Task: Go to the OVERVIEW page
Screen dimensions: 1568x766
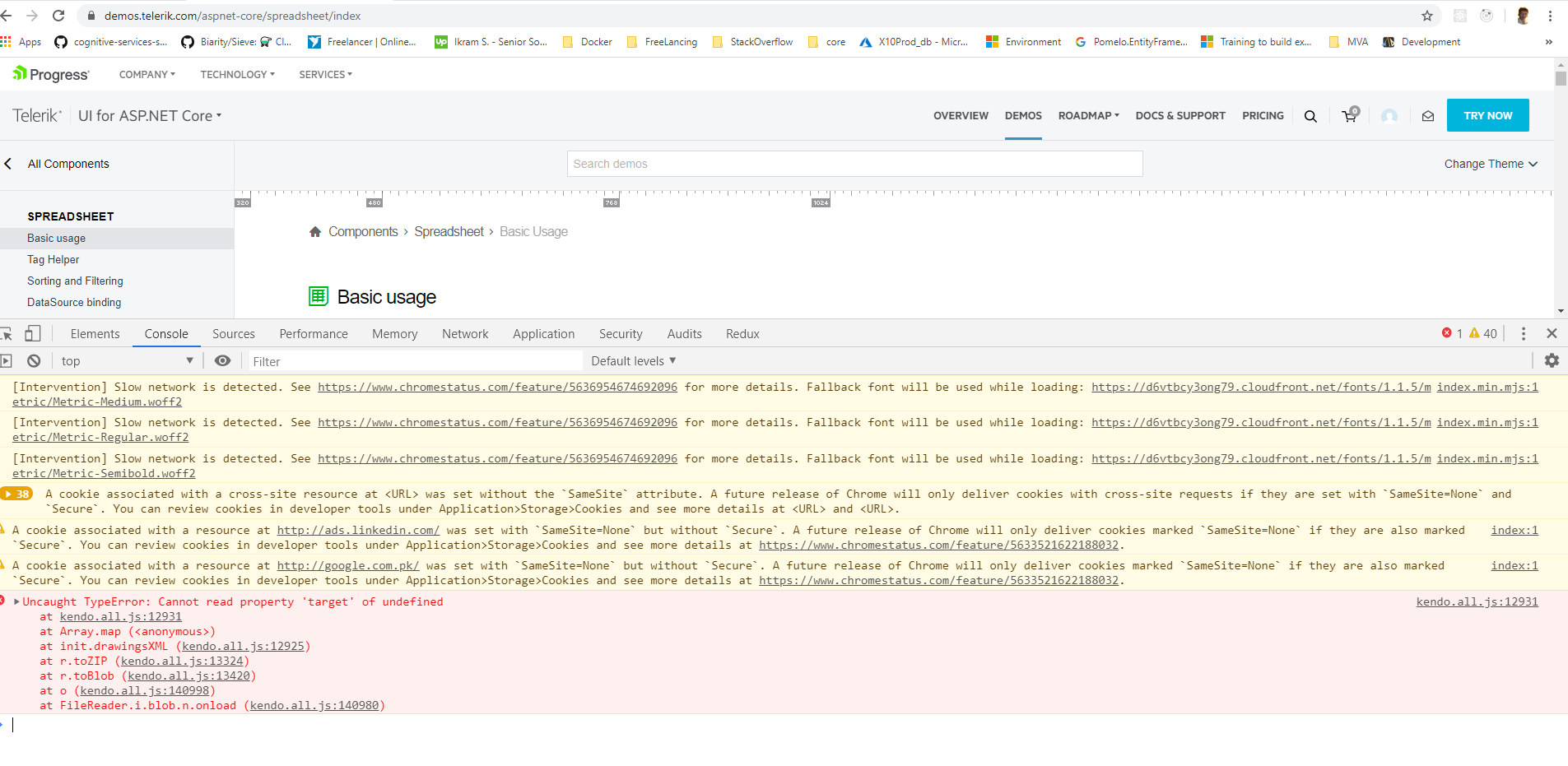Action: tap(961, 116)
